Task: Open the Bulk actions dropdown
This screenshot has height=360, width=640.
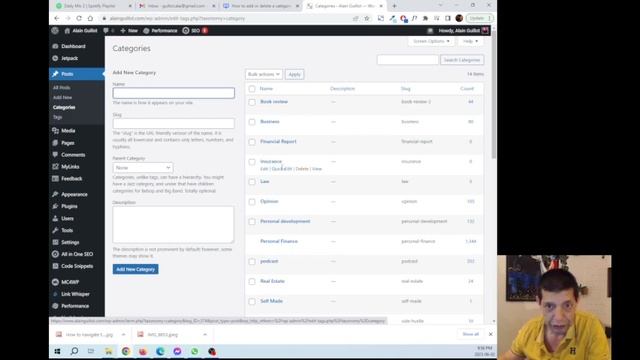Action: pos(263,74)
